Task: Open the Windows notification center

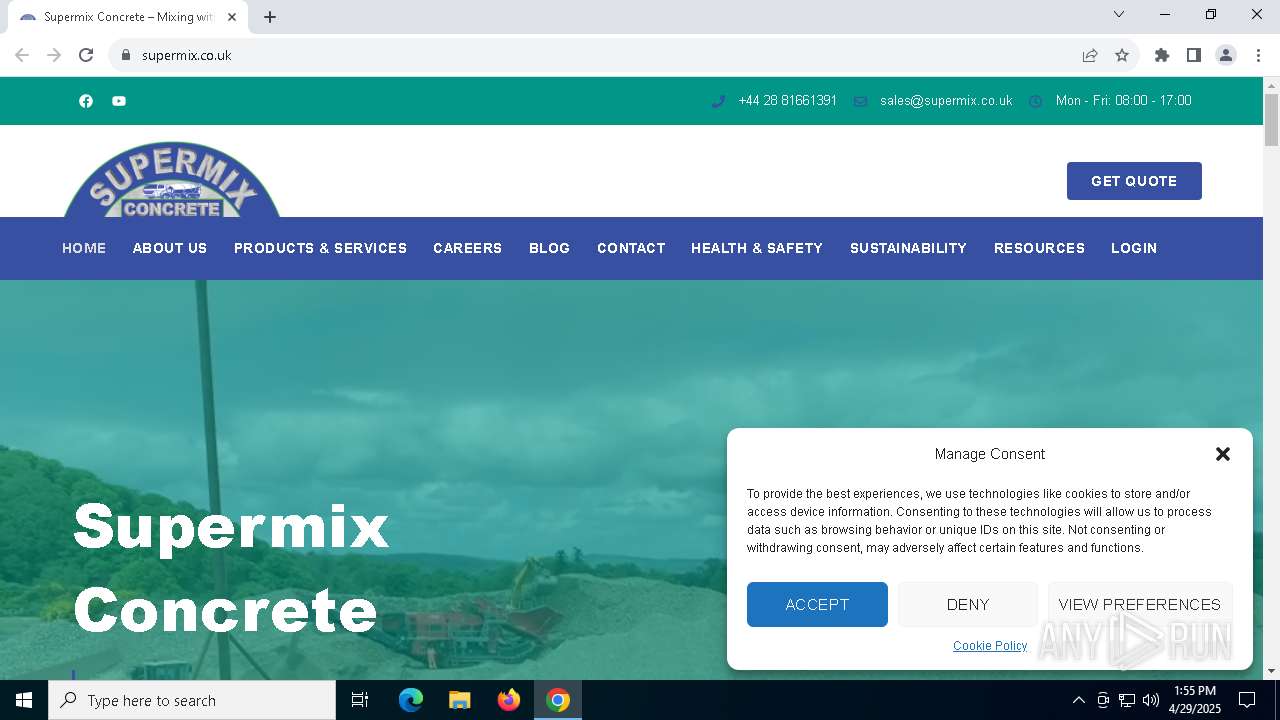Action: [x=1247, y=700]
